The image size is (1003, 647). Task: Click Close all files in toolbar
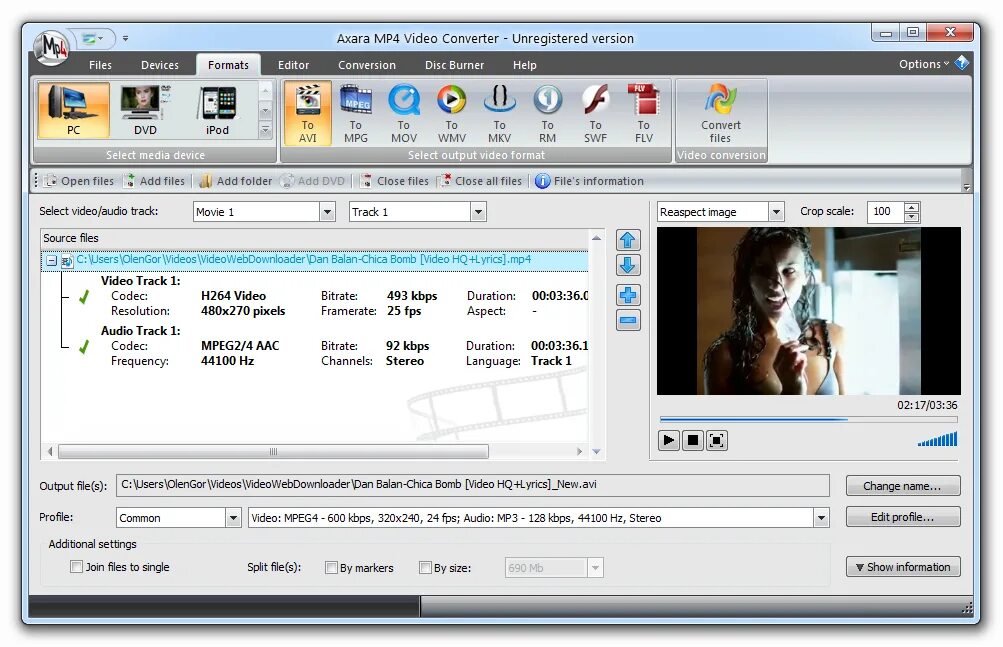[x=480, y=181]
